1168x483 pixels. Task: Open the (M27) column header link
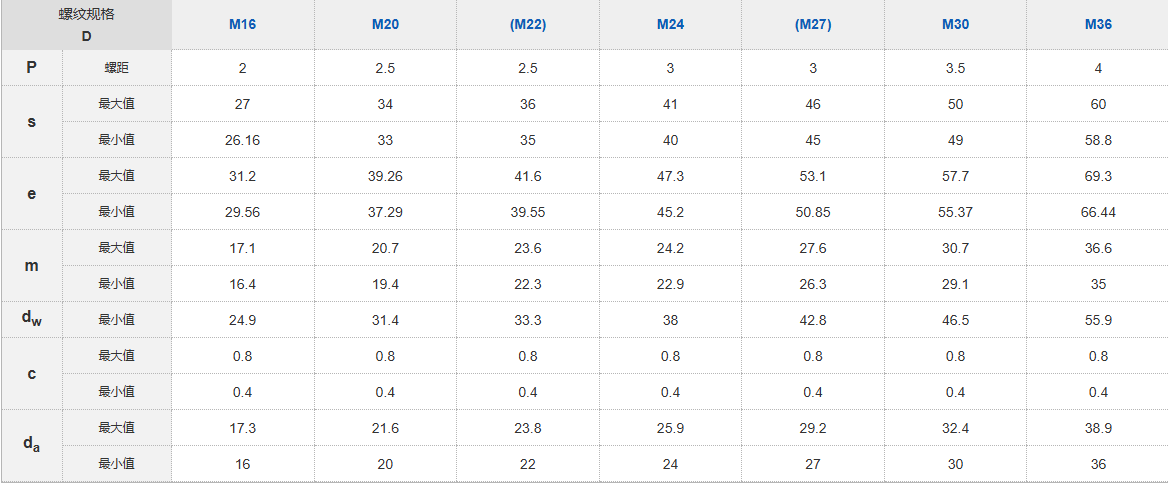(x=813, y=25)
